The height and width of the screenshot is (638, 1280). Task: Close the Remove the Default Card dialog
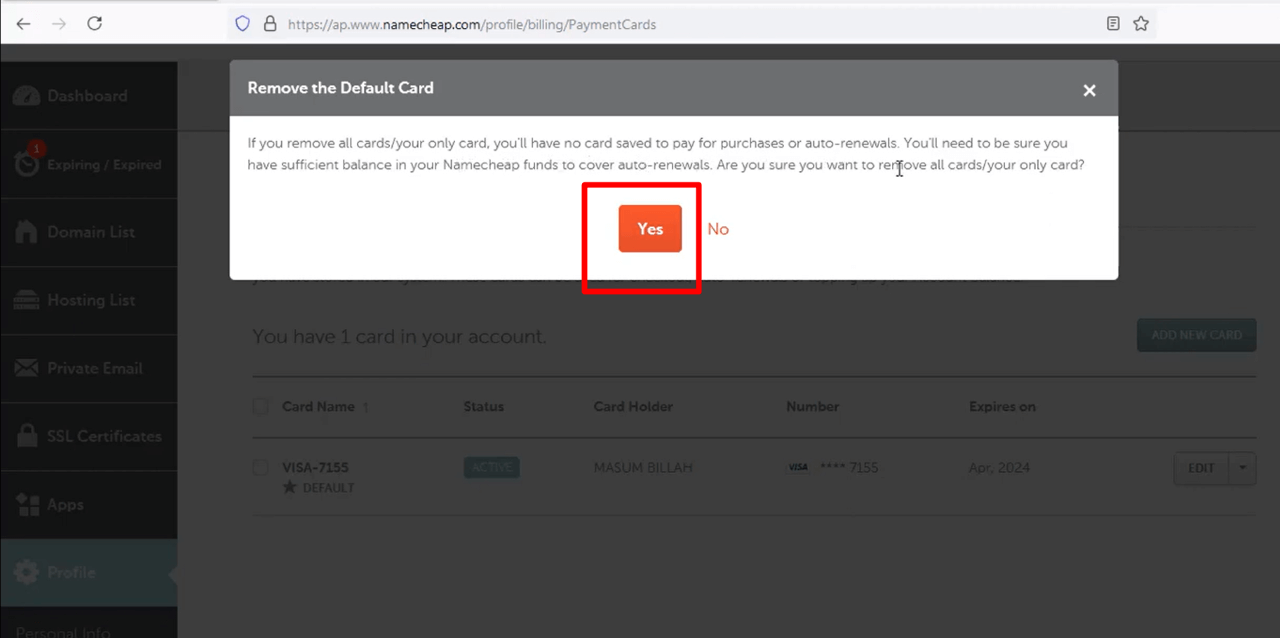tap(1089, 90)
